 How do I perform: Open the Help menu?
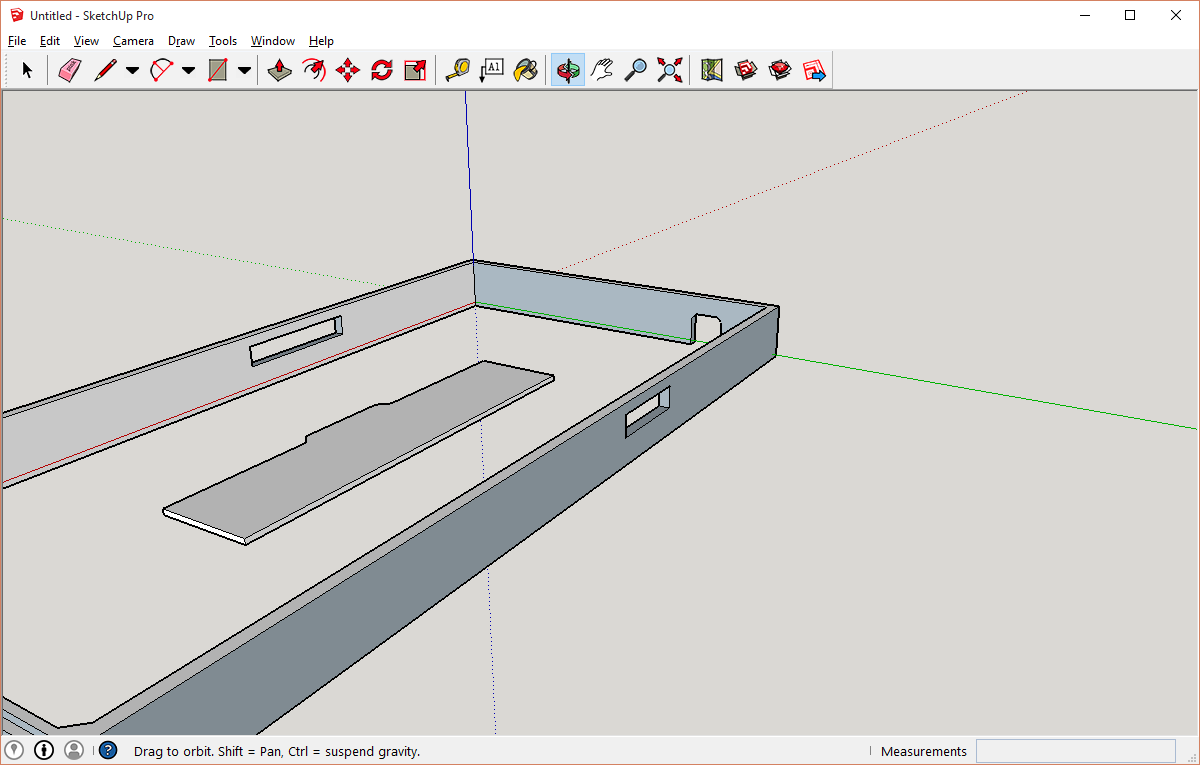321,41
